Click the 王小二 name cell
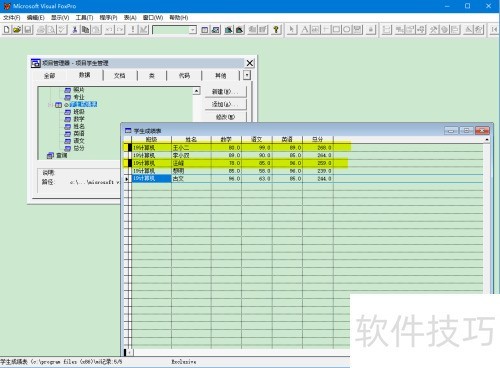Image resolution: width=500 pixels, height=368 pixels. point(191,147)
